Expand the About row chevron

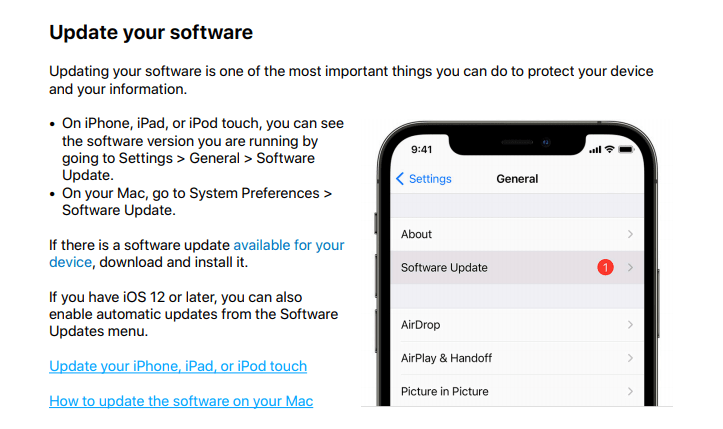point(630,234)
